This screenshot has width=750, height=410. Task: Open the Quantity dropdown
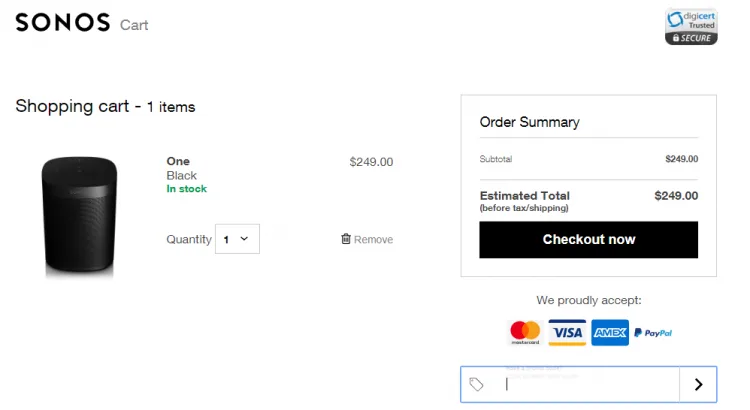238,239
